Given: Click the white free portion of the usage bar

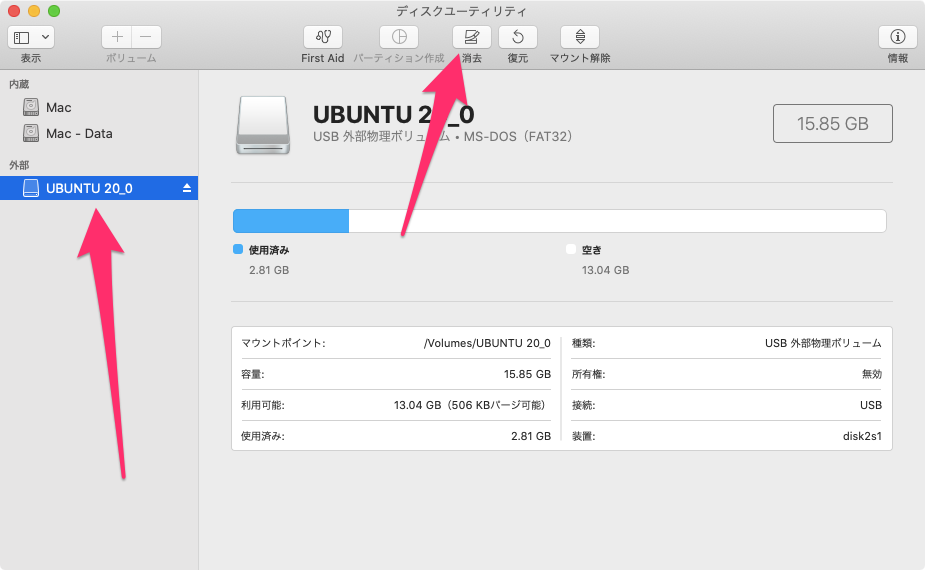Looking at the screenshot, I should [x=617, y=221].
